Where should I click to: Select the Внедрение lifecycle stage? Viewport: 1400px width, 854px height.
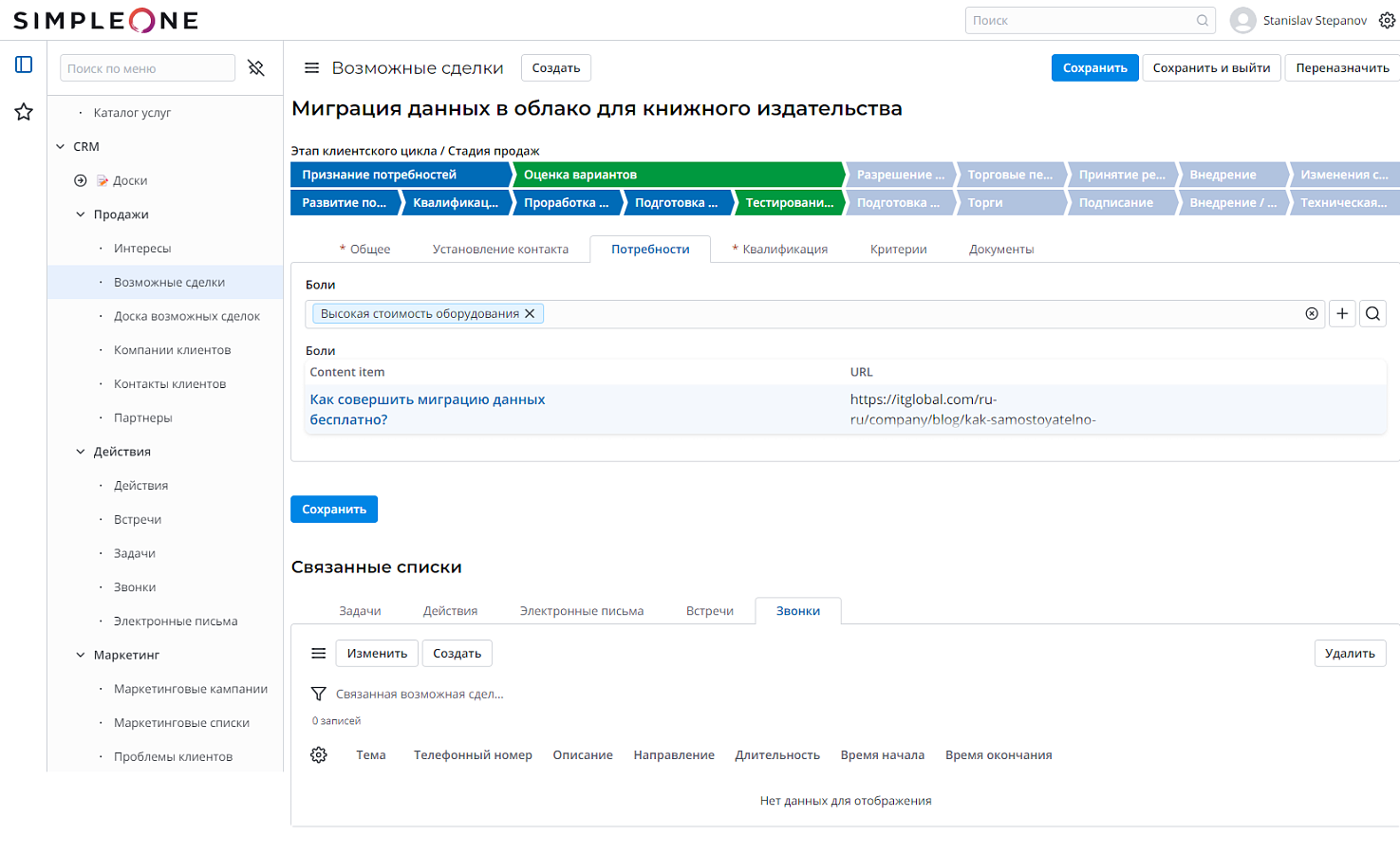coord(1232,175)
